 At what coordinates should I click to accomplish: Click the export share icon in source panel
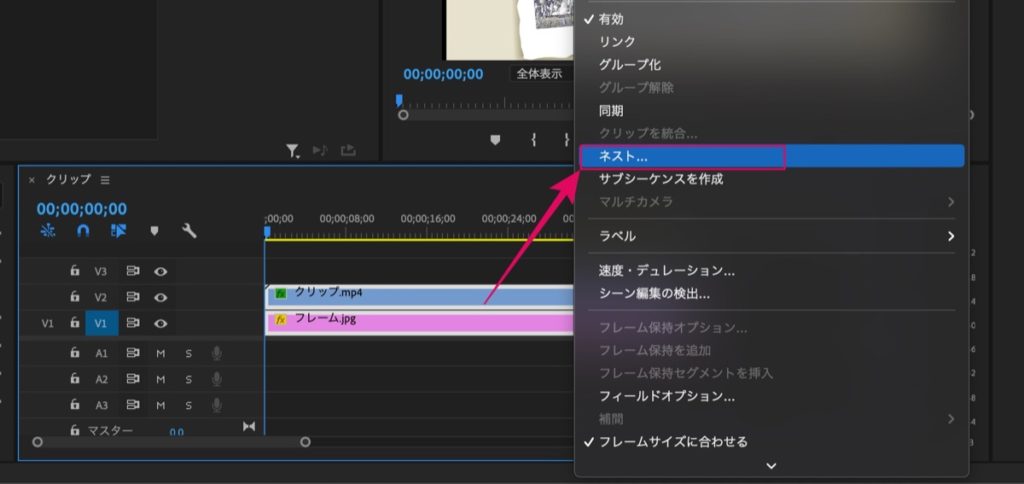coord(349,151)
